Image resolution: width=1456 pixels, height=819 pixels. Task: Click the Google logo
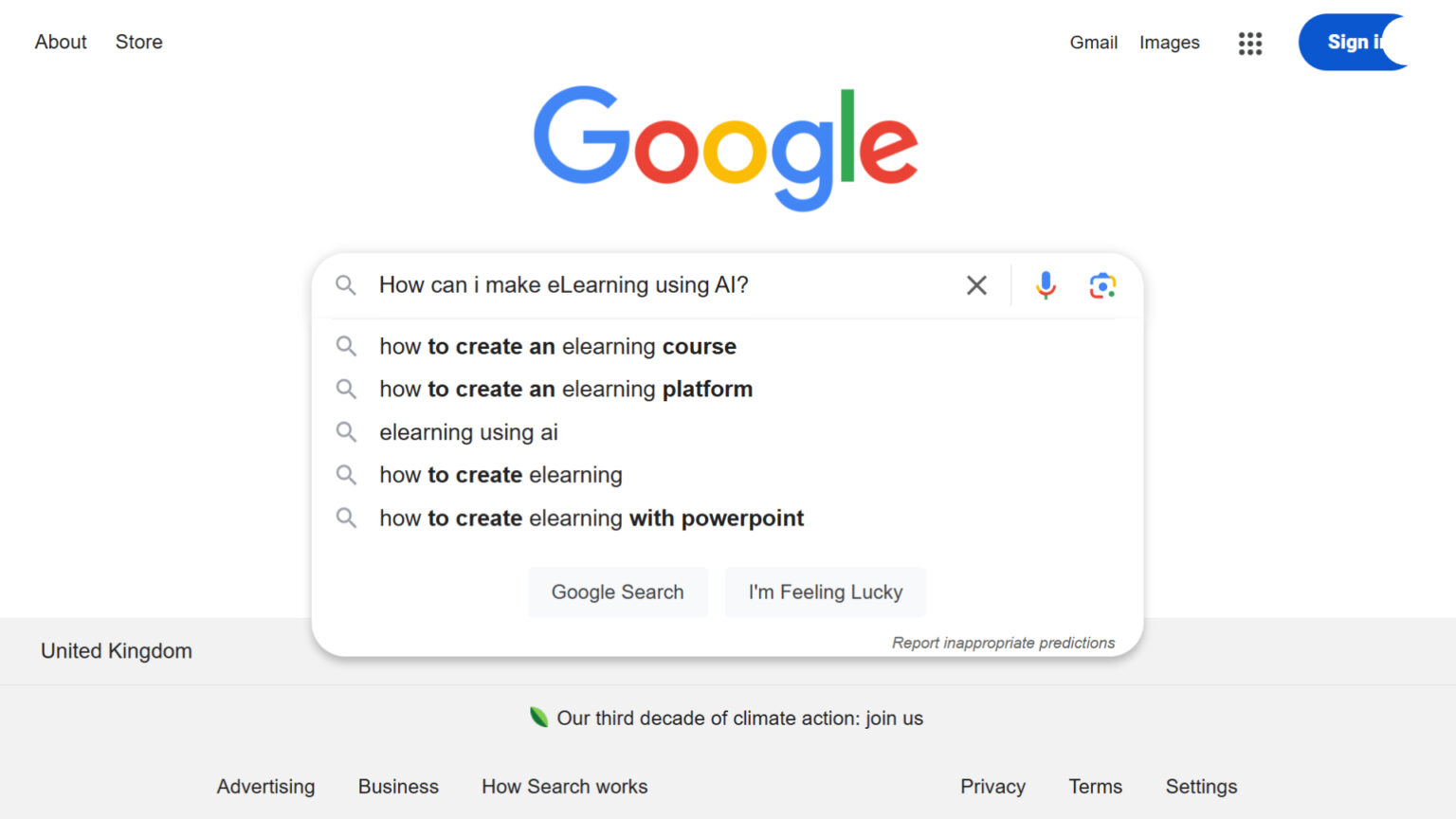(726, 148)
